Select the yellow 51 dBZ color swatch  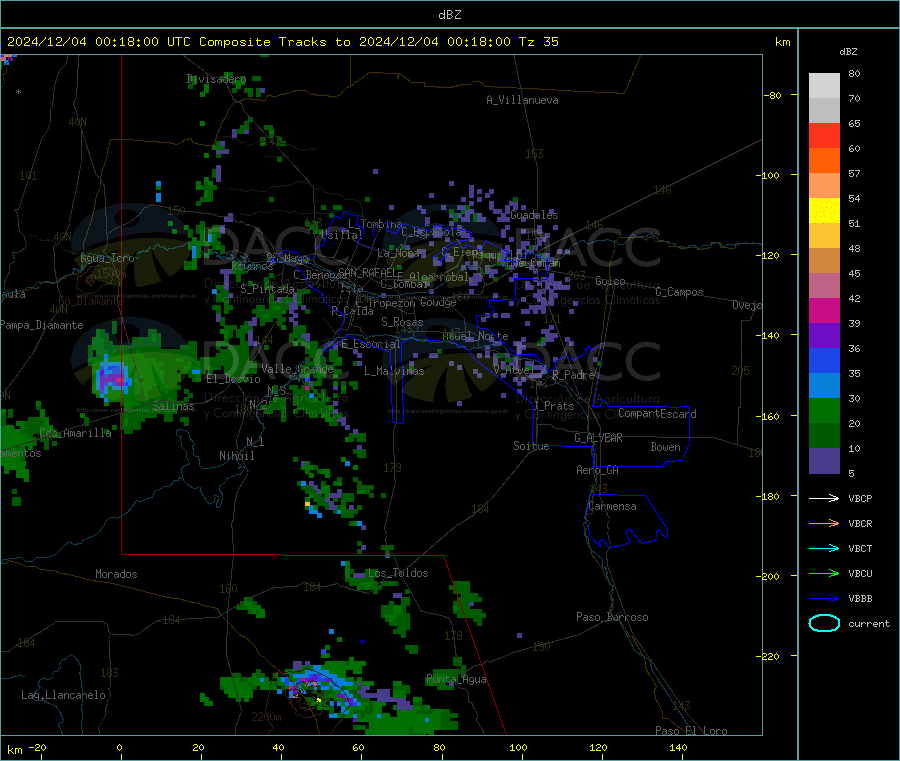[824, 211]
